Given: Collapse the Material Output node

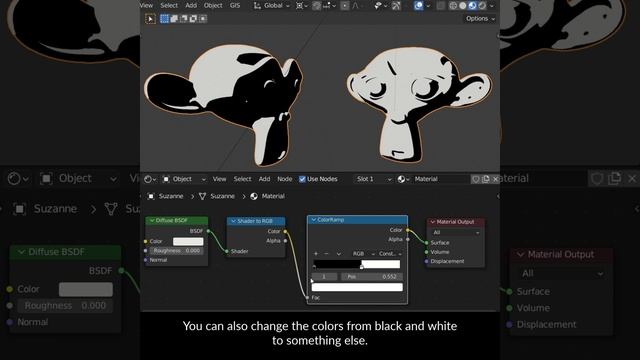Looking at the screenshot, I should tap(433, 222).
